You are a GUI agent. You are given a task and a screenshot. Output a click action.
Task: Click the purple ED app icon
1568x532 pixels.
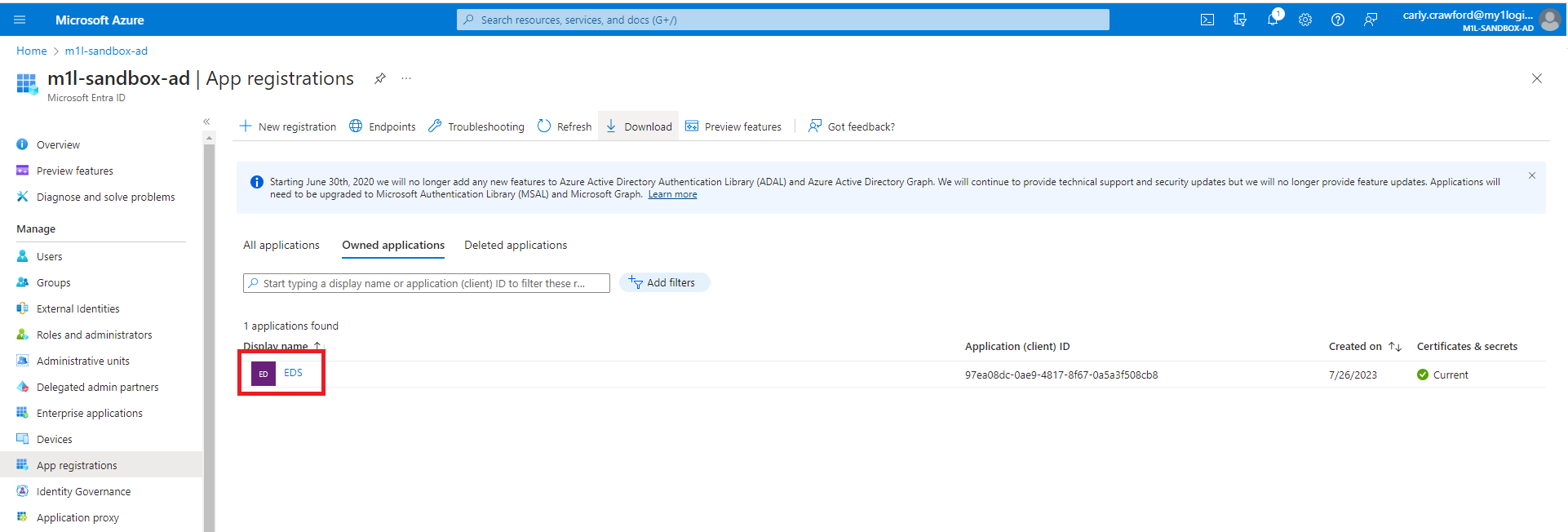pos(263,374)
